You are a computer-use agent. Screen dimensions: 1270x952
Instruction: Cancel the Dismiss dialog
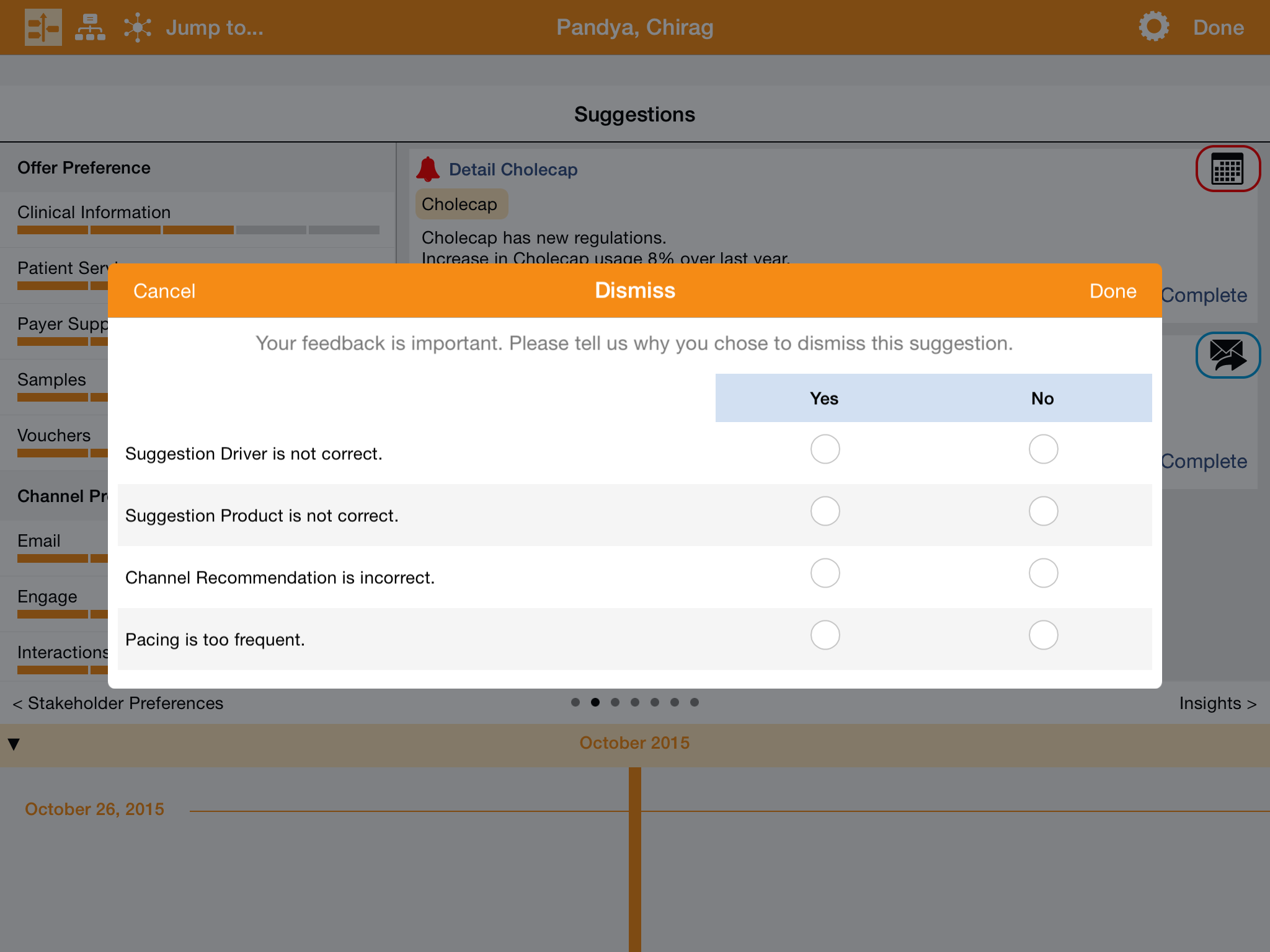point(164,291)
